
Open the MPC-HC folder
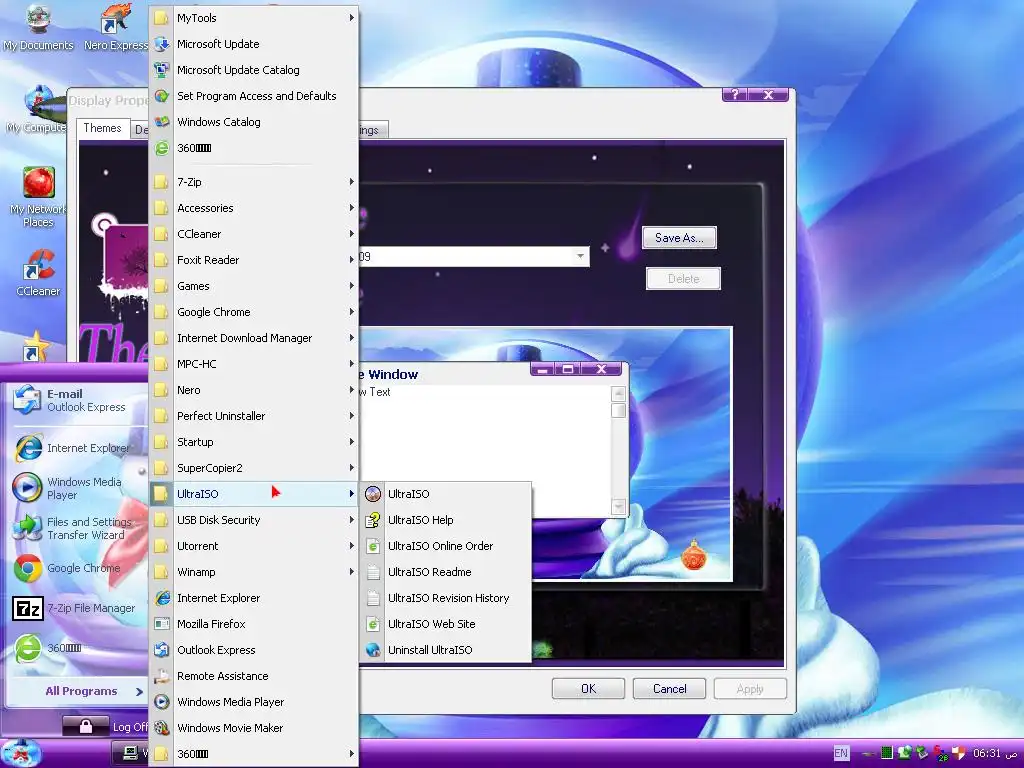[254, 364]
